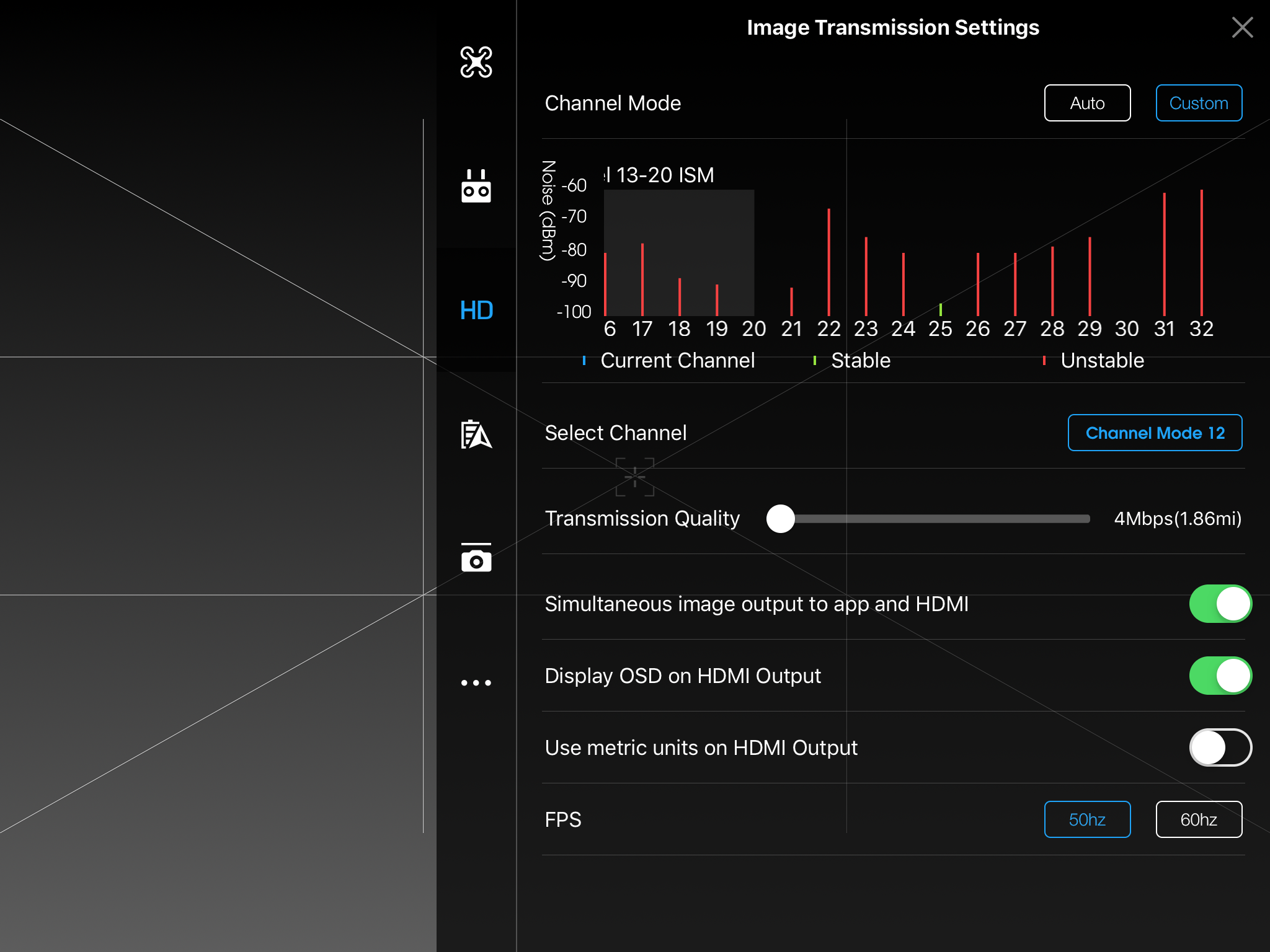This screenshot has width=1270, height=952.
Task: Click the 13-20 ISM shaded channel range
Action: point(679,253)
